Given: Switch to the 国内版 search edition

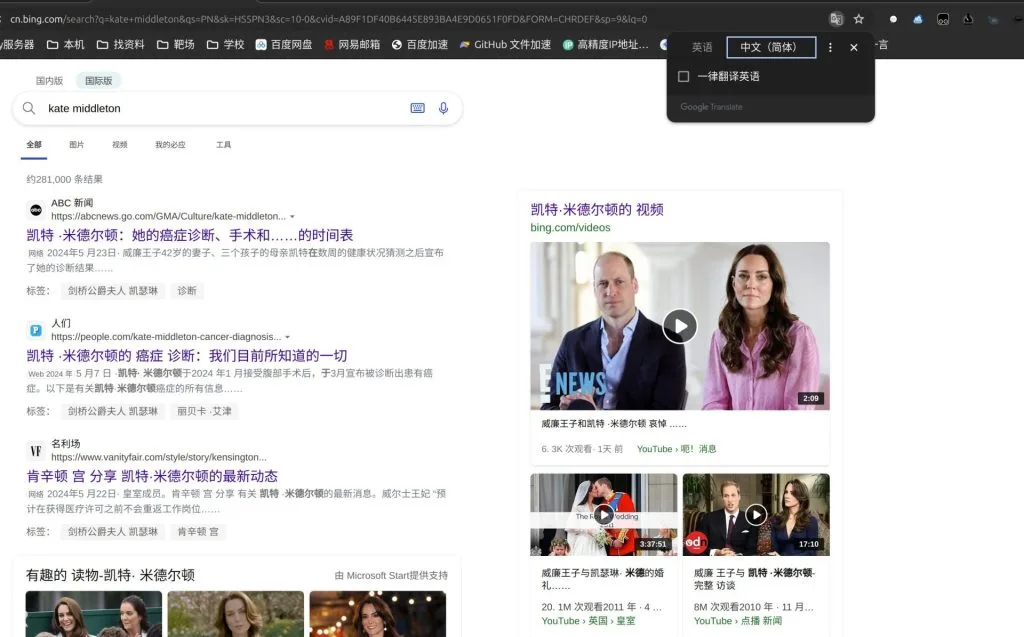Looking at the screenshot, I should coord(50,80).
